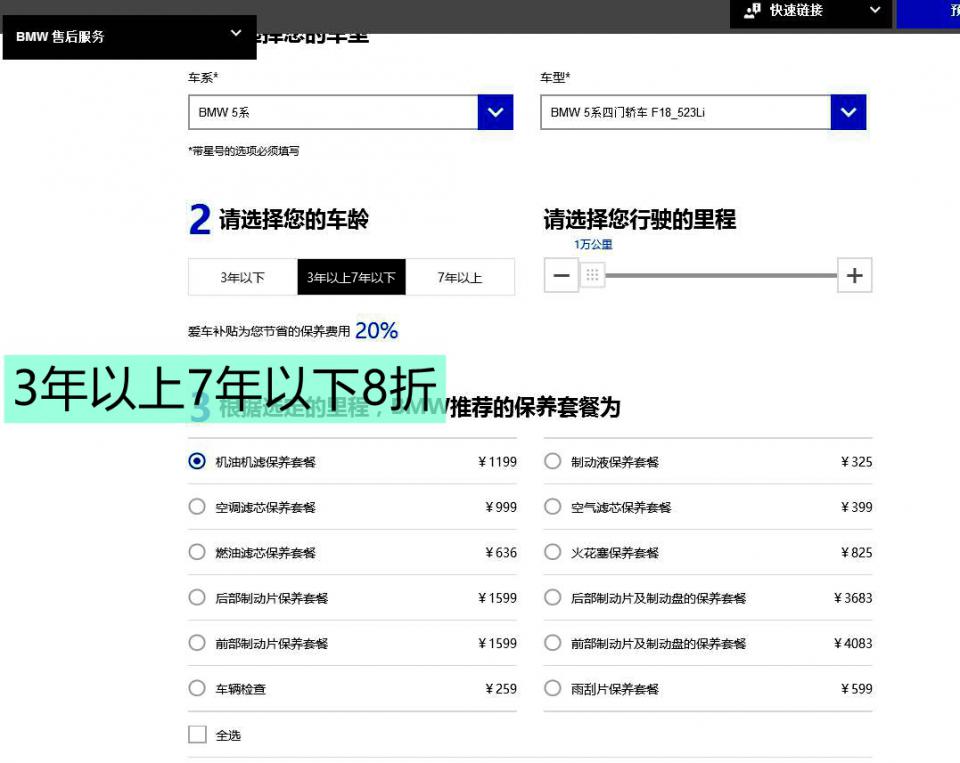960x763 pixels.
Task: Open the 车系 BMW 5系 dropdown arrow
Action: [495, 112]
